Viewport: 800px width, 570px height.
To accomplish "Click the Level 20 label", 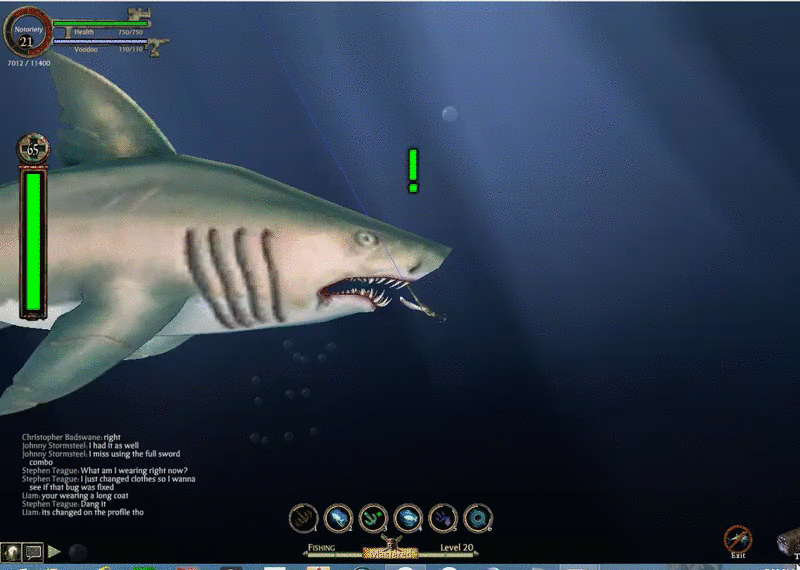I will [x=457, y=548].
